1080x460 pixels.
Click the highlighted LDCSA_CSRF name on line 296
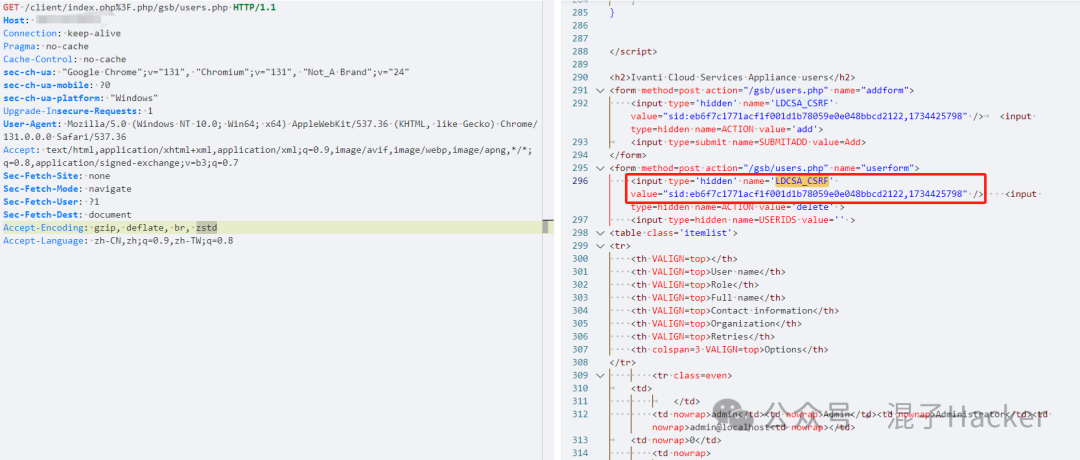pyautogui.click(x=803, y=181)
